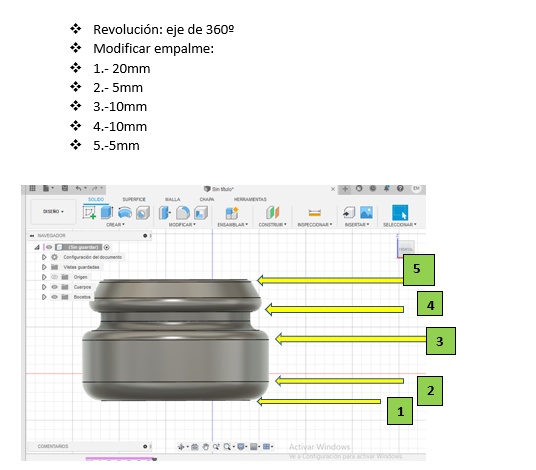Switch to the CHAPA tab

pos(207,199)
